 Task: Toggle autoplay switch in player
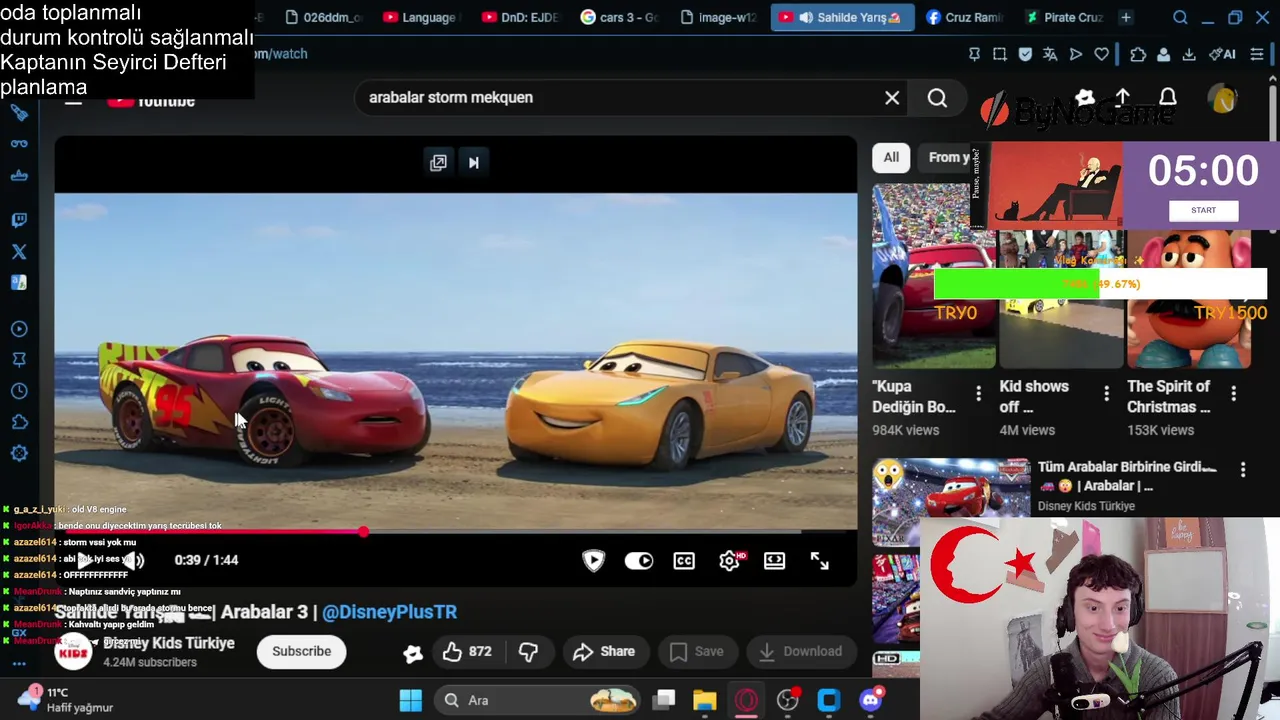tap(638, 561)
